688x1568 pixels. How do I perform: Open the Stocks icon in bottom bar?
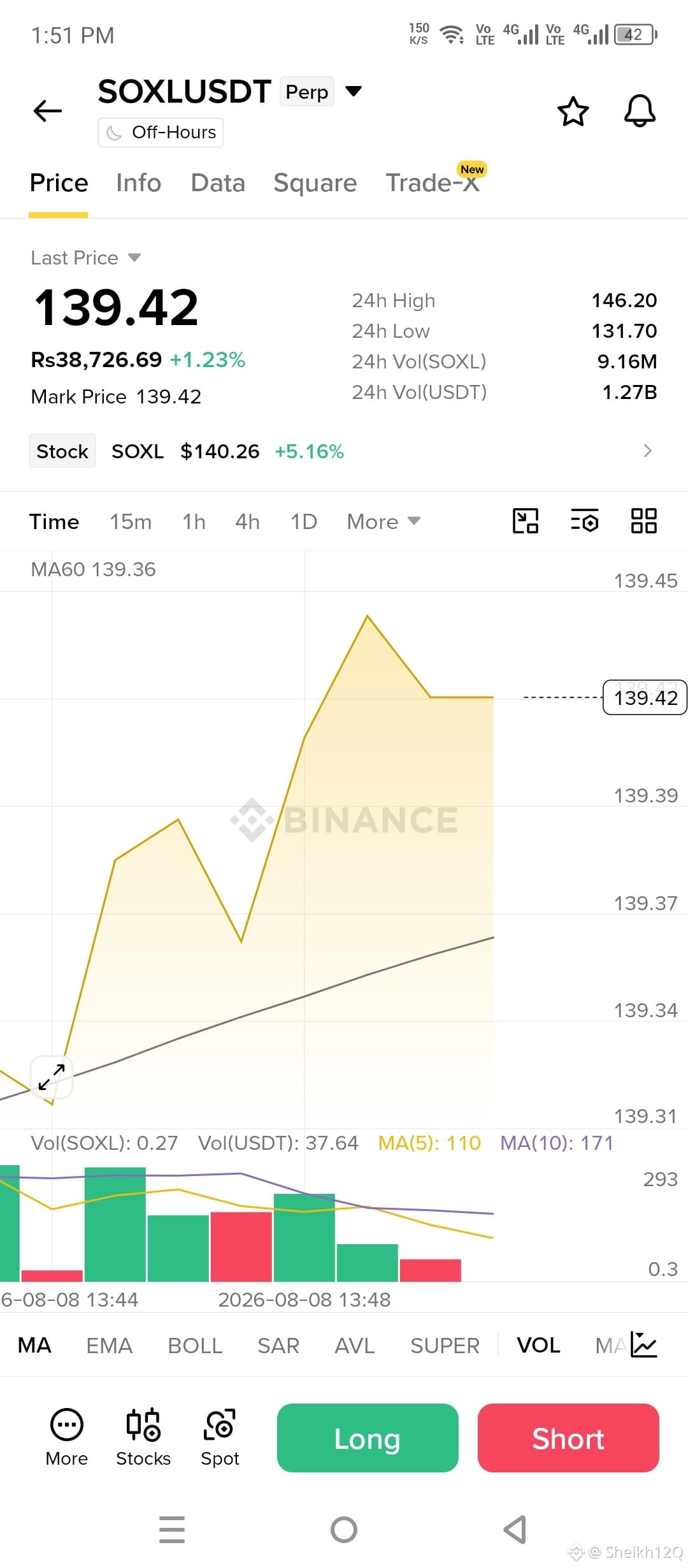[143, 1437]
